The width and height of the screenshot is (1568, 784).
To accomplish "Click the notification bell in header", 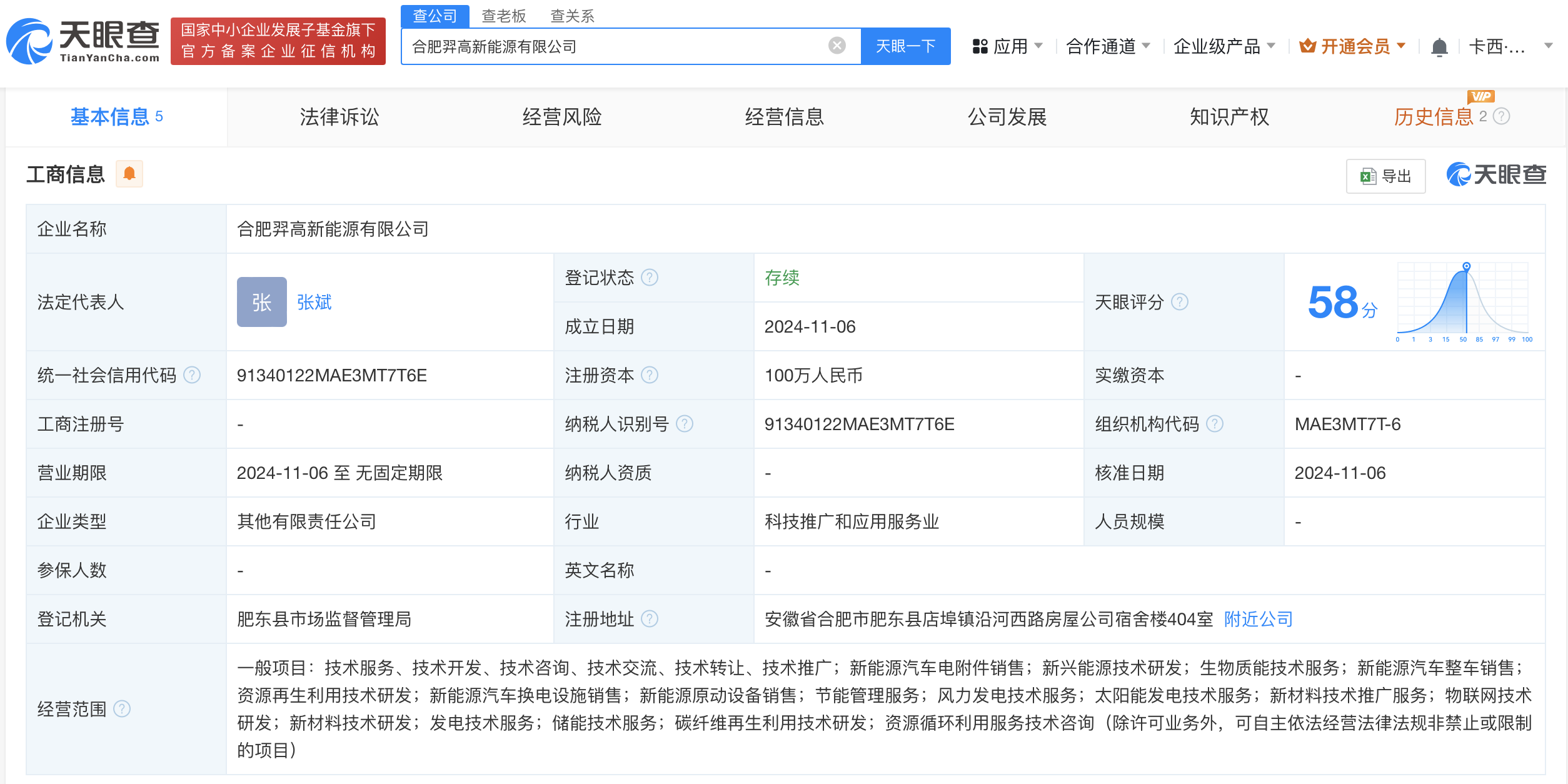I will tap(1439, 47).
